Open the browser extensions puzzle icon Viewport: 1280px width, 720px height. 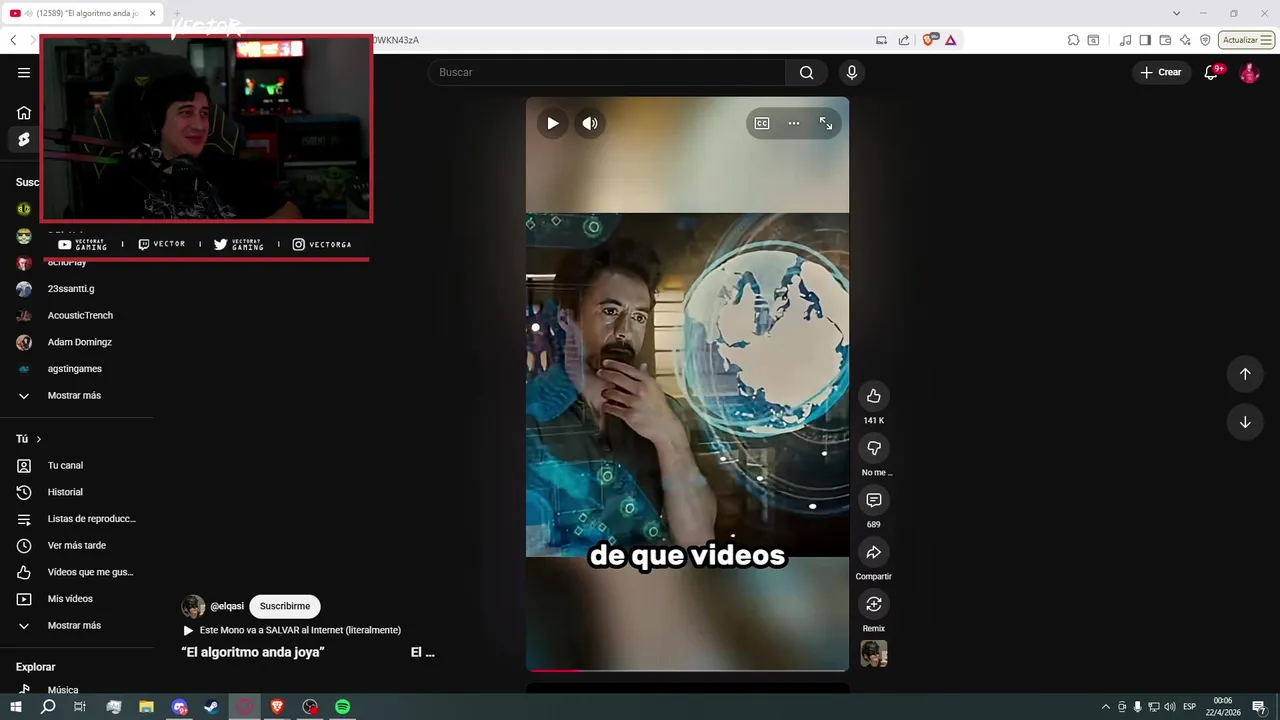(x=1073, y=40)
